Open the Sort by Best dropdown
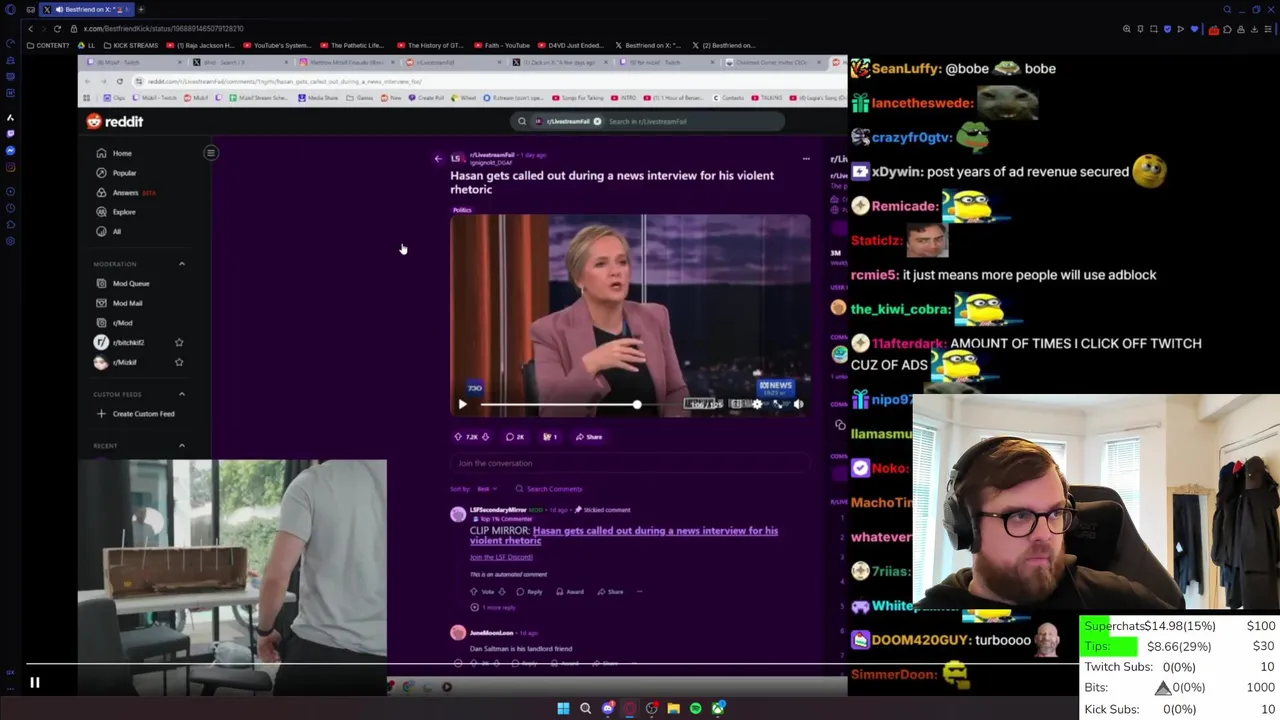 pos(485,489)
